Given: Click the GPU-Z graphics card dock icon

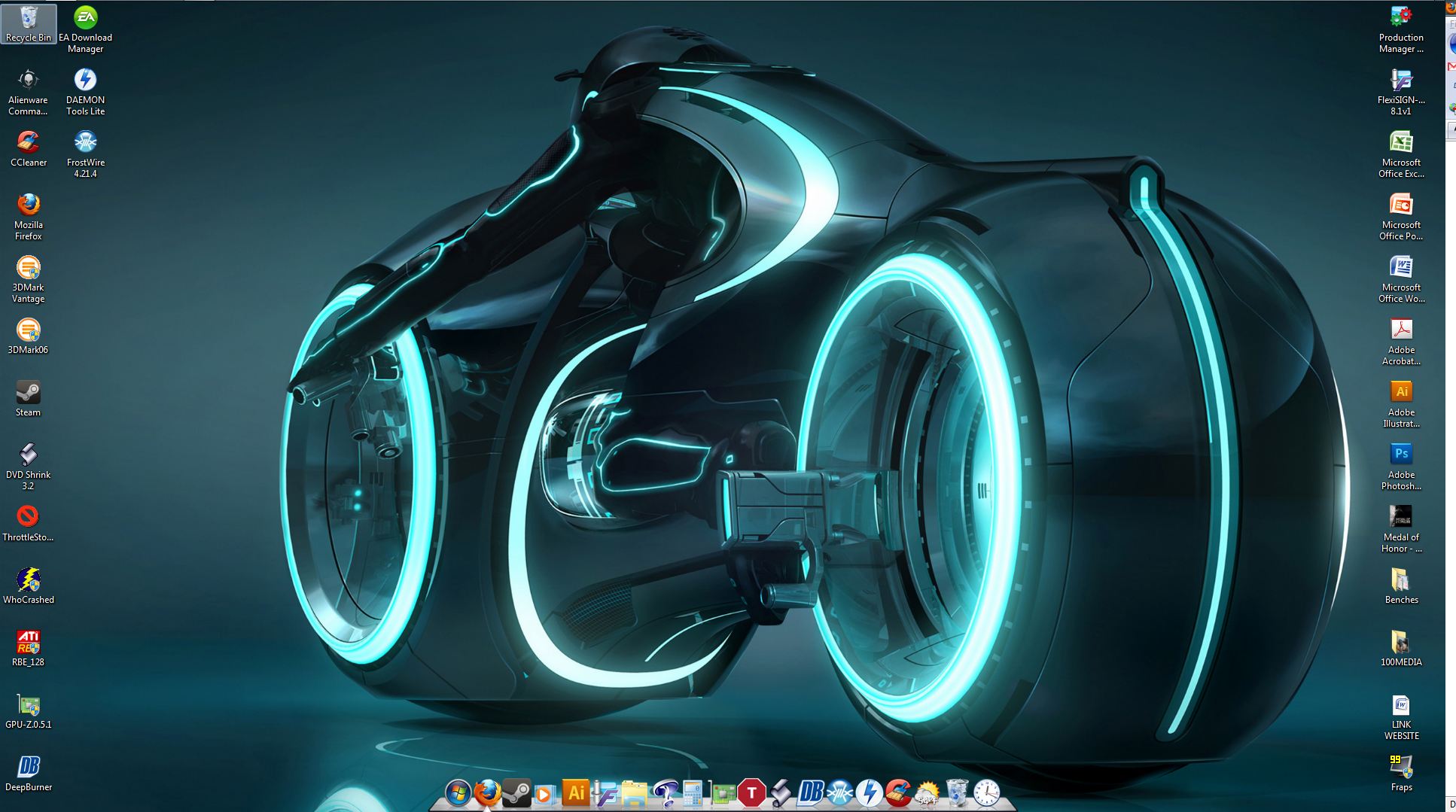Looking at the screenshot, I should coord(723,793).
